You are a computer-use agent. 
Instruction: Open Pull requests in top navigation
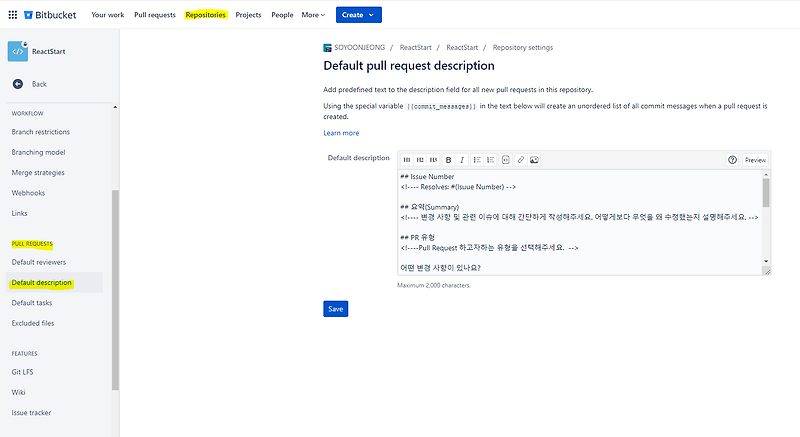click(155, 15)
